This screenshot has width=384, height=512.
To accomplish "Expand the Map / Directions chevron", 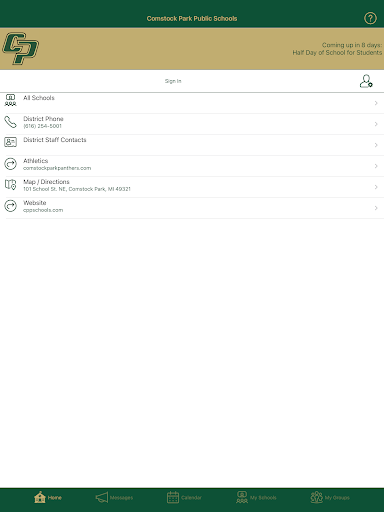I will pos(376,187).
